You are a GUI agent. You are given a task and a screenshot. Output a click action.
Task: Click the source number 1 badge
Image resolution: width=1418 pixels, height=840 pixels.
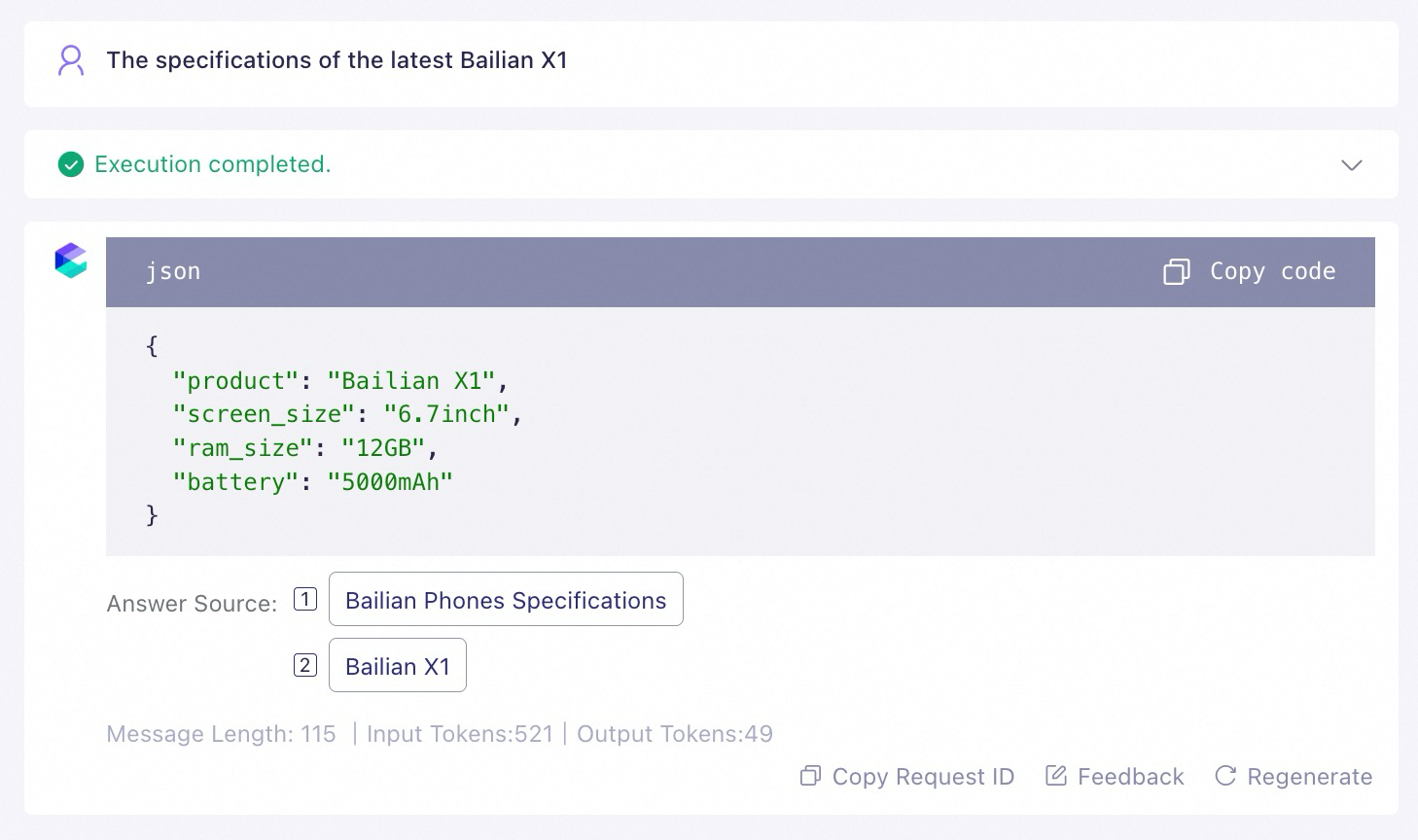(305, 599)
